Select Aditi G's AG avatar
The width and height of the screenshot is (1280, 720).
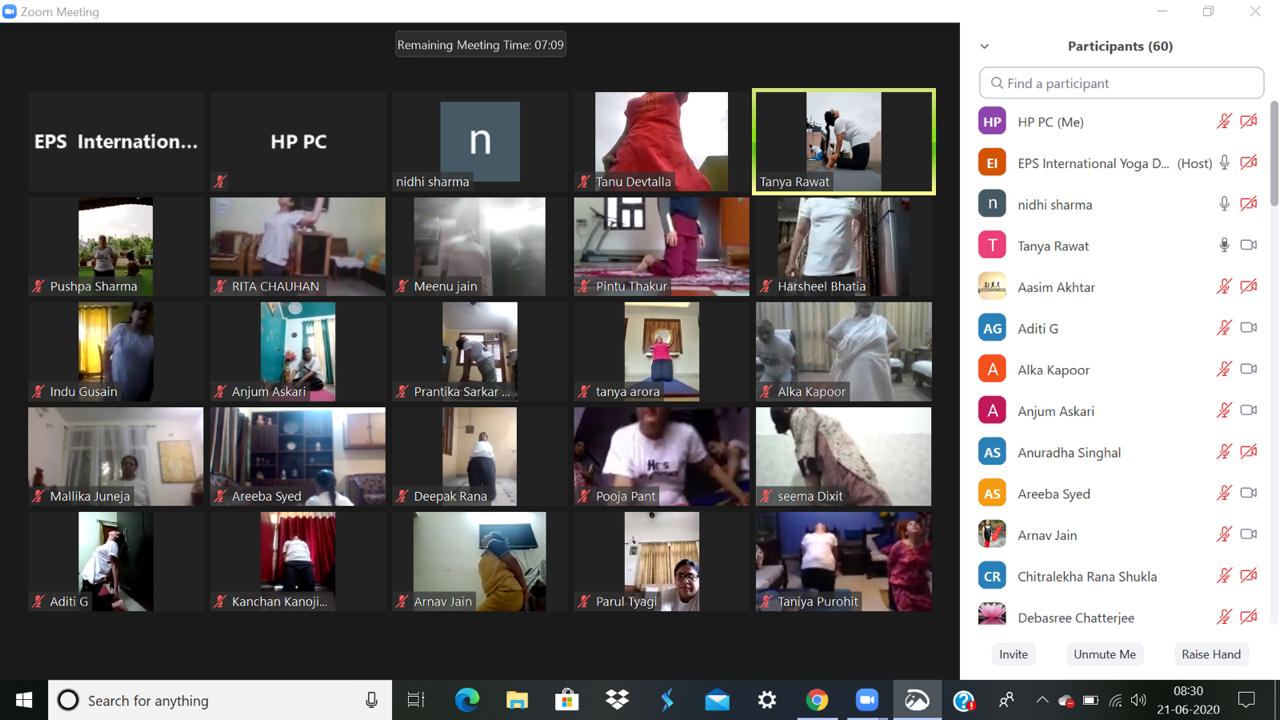(992, 328)
